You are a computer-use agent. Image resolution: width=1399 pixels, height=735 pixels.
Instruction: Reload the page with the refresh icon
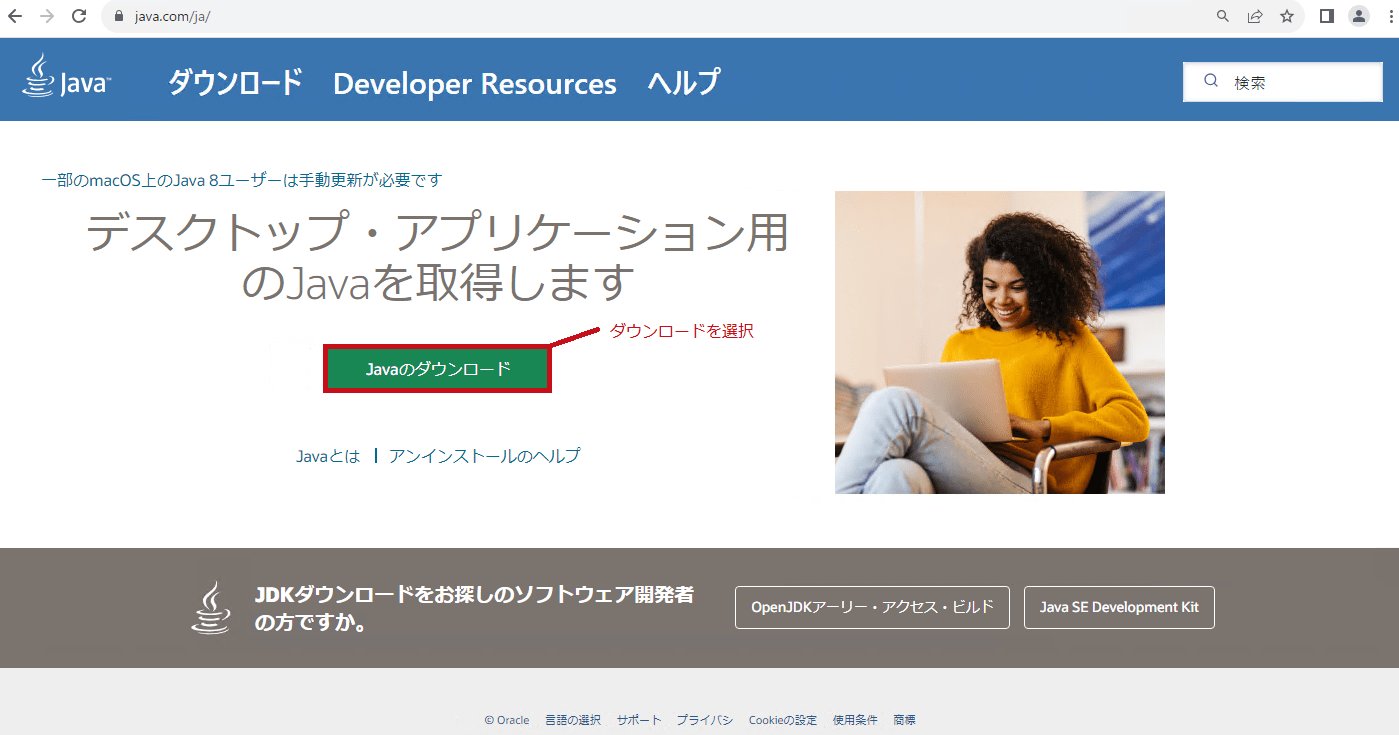coord(78,16)
